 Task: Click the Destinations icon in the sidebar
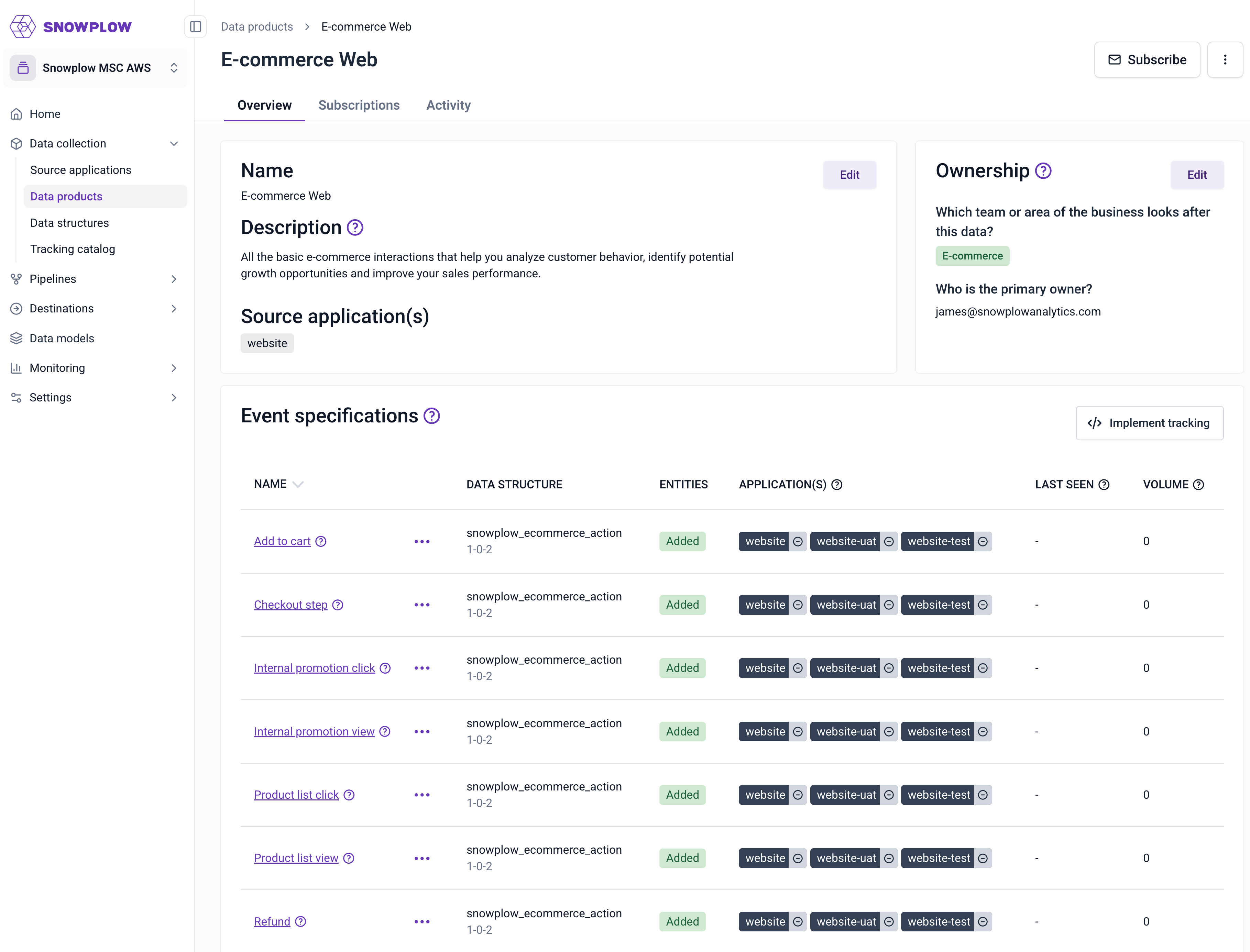(x=17, y=308)
